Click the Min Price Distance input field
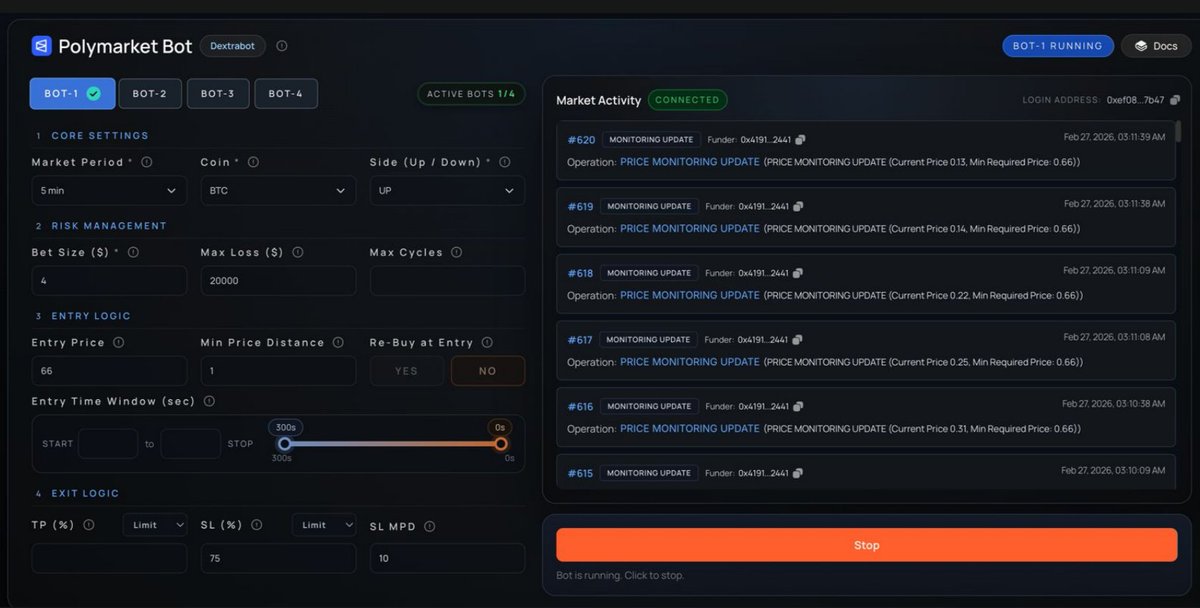 coord(278,371)
